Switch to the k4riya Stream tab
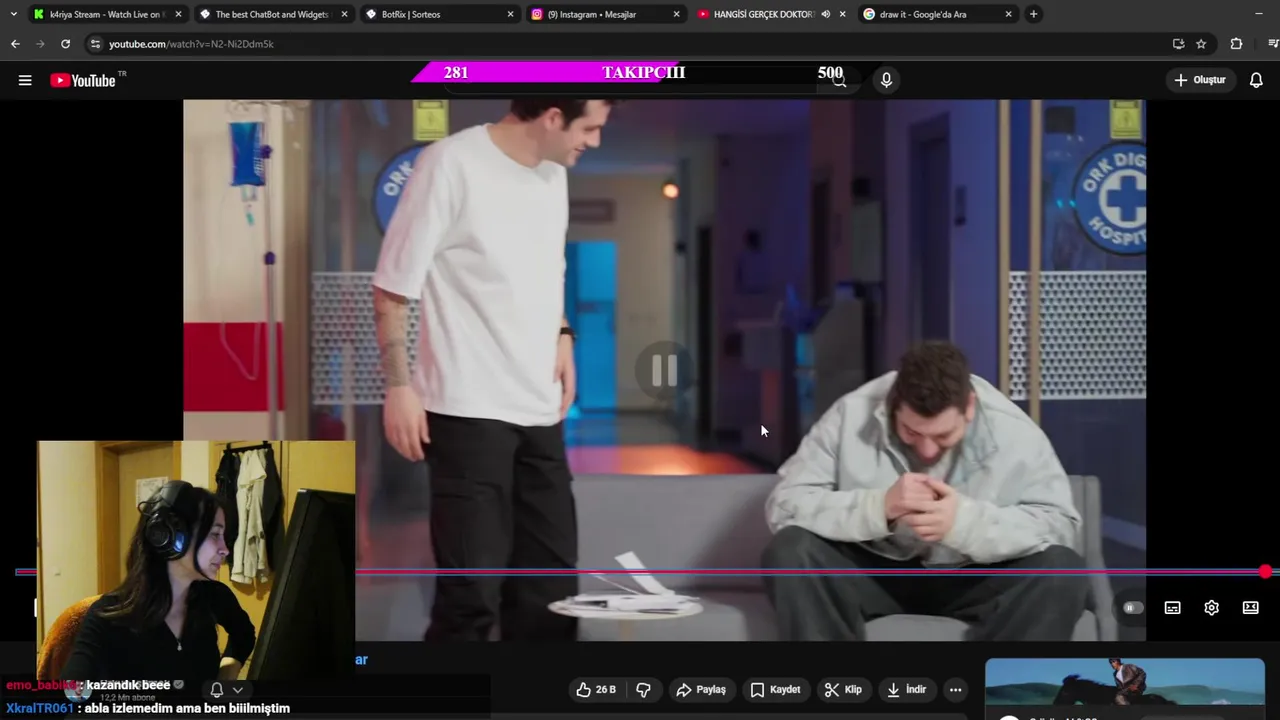The width and height of the screenshot is (1280, 720). click(107, 14)
